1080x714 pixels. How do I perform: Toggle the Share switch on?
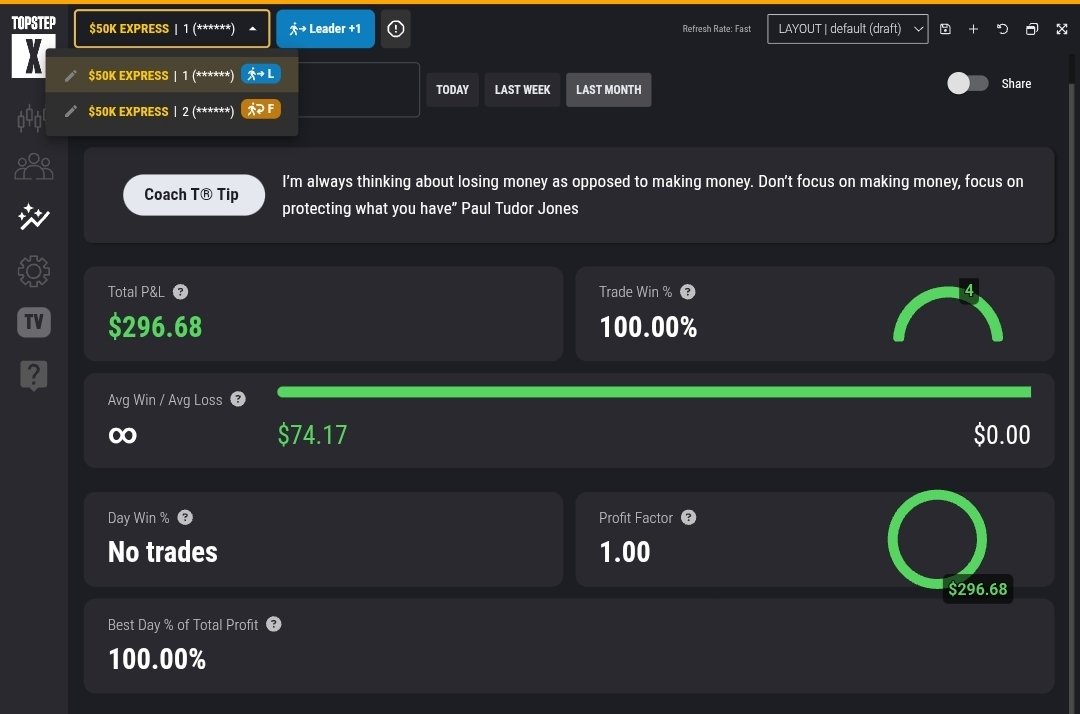pyautogui.click(x=966, y=84)
